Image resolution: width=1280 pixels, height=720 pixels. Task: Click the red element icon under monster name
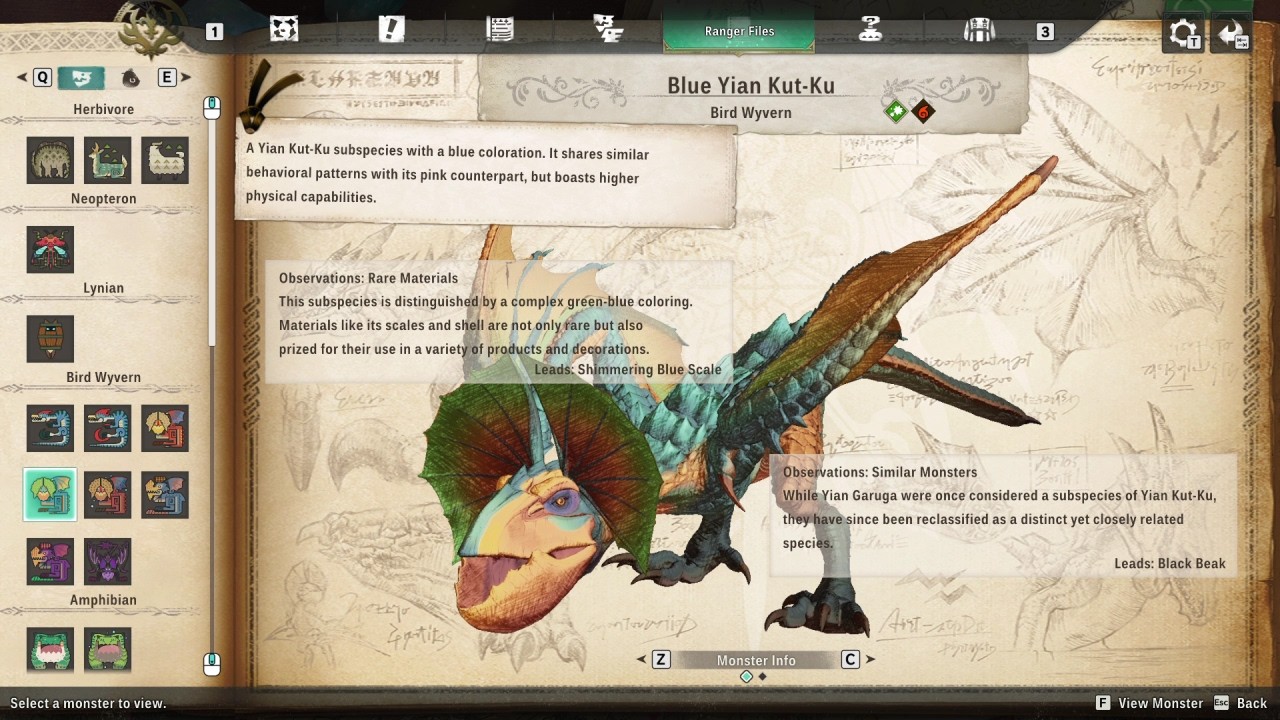point(923,112)
